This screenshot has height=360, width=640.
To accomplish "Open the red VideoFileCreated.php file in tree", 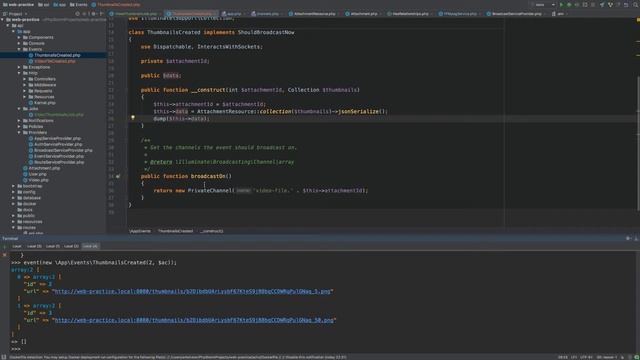I will click(x=55, y=61).
